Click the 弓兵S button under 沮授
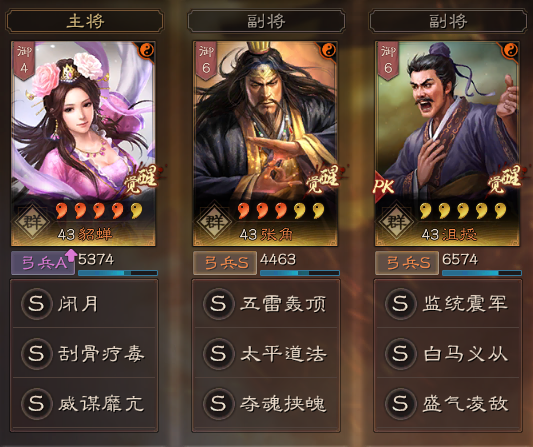 pos(407,263)
